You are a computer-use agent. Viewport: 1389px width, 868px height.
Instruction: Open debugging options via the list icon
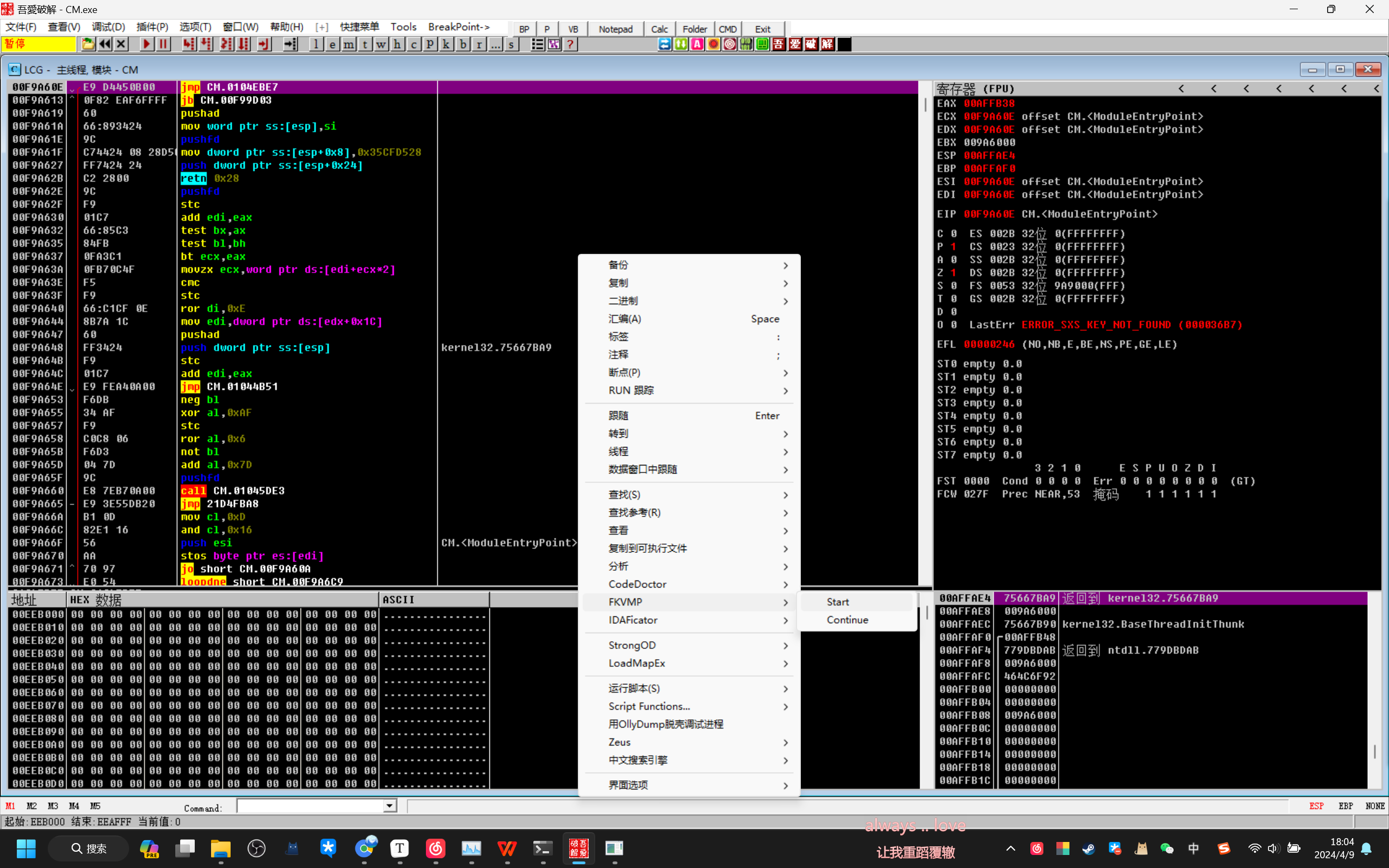click(537, 44)
